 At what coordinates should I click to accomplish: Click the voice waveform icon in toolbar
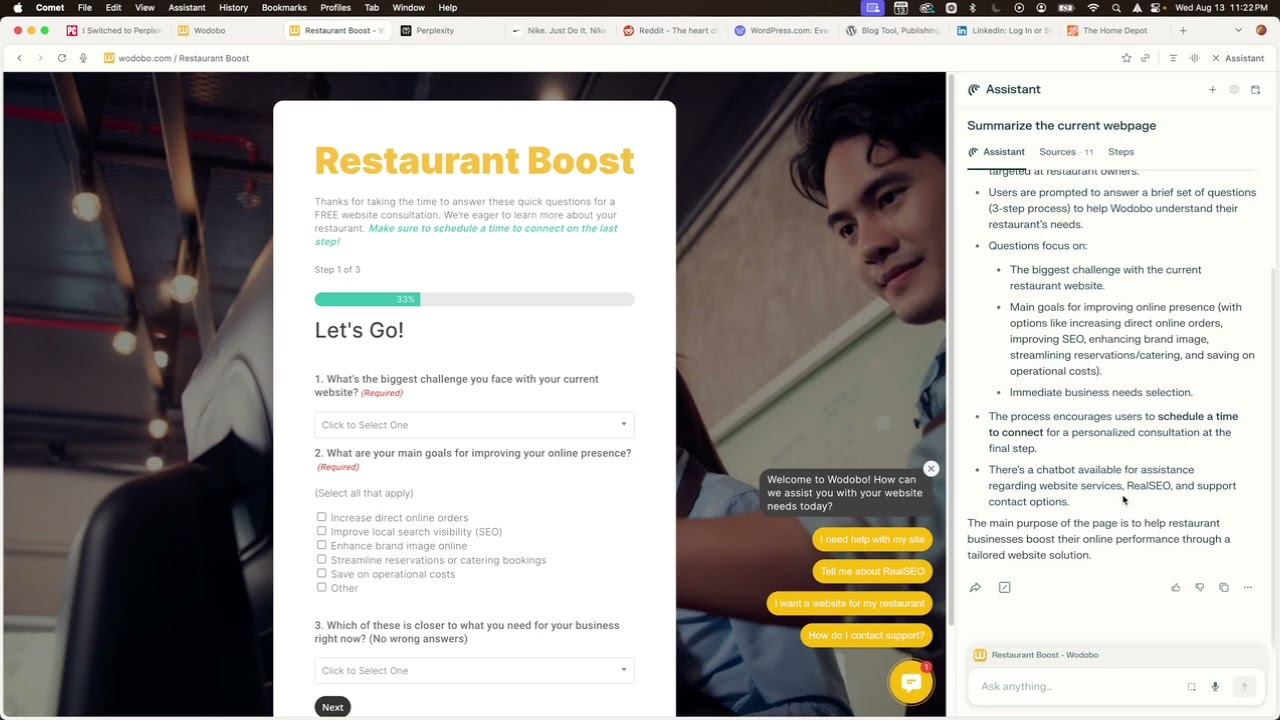click(1194, 58)
